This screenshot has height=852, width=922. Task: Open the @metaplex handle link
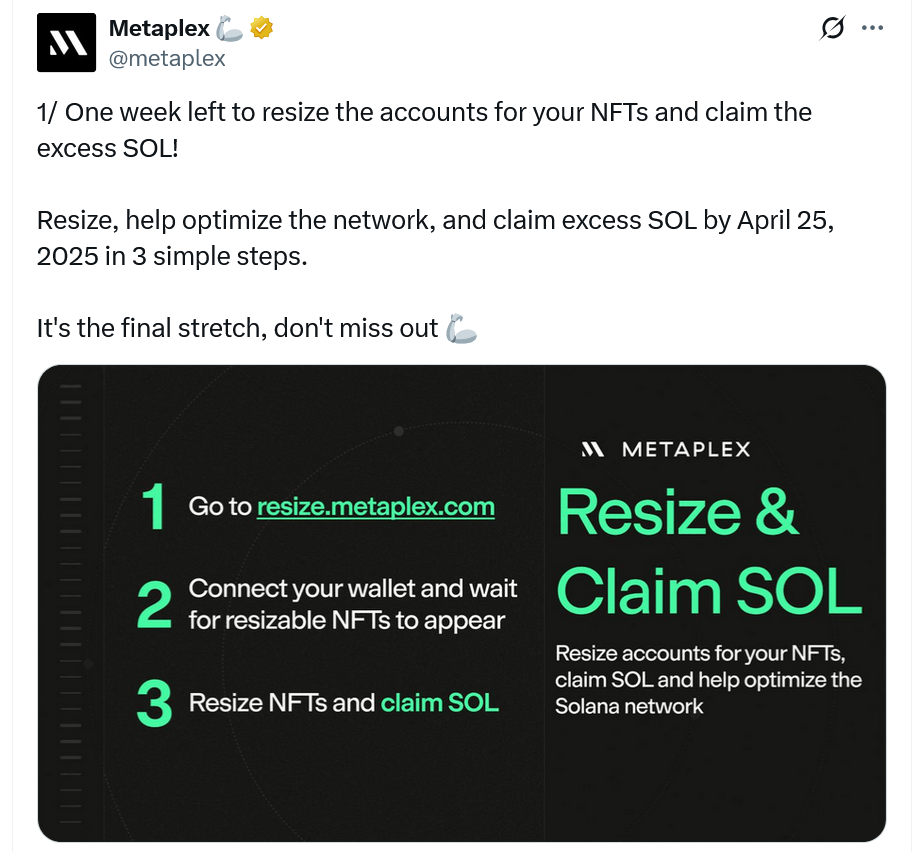point(167,59)
